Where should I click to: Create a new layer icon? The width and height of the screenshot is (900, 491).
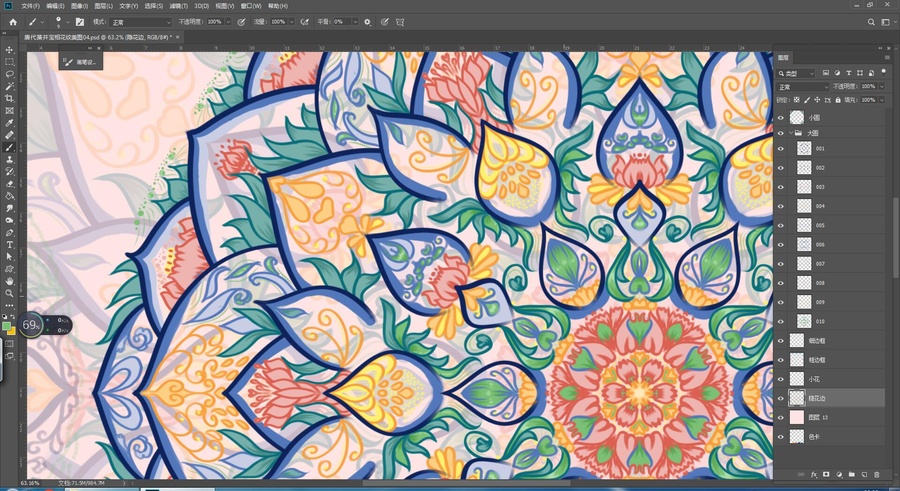(864, 474)
